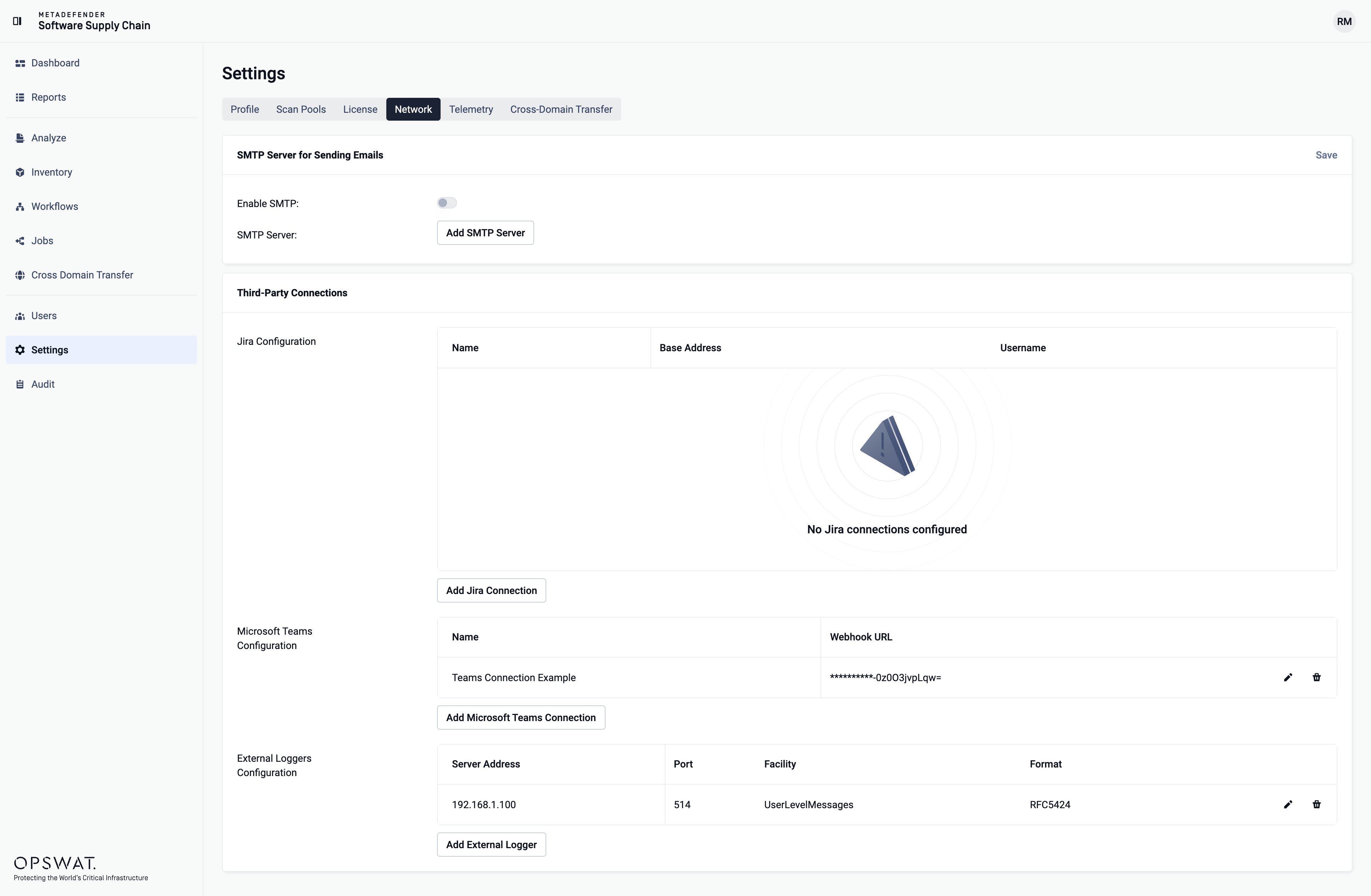Viewport: 1371px width, 896px height.
Task: Click the Users group icon
Action: (x=20, y=316)
